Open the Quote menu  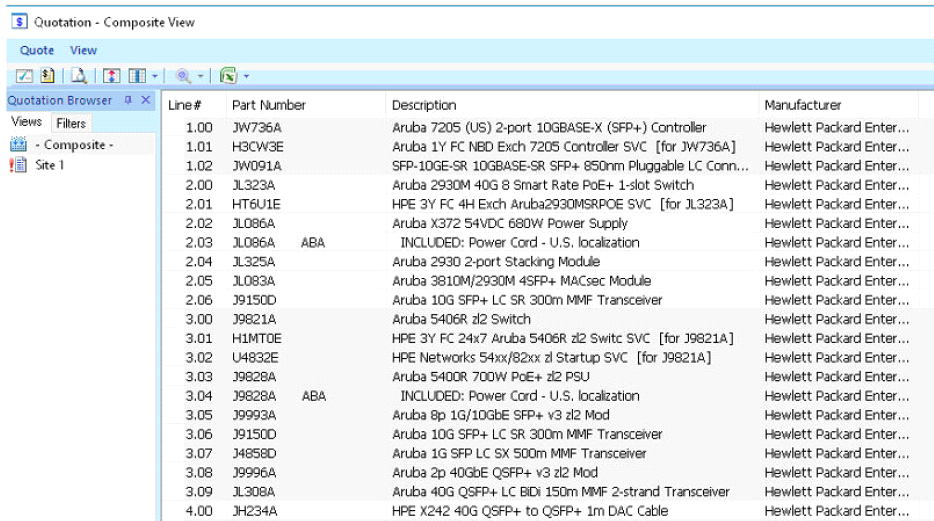[x=37, y=51]
